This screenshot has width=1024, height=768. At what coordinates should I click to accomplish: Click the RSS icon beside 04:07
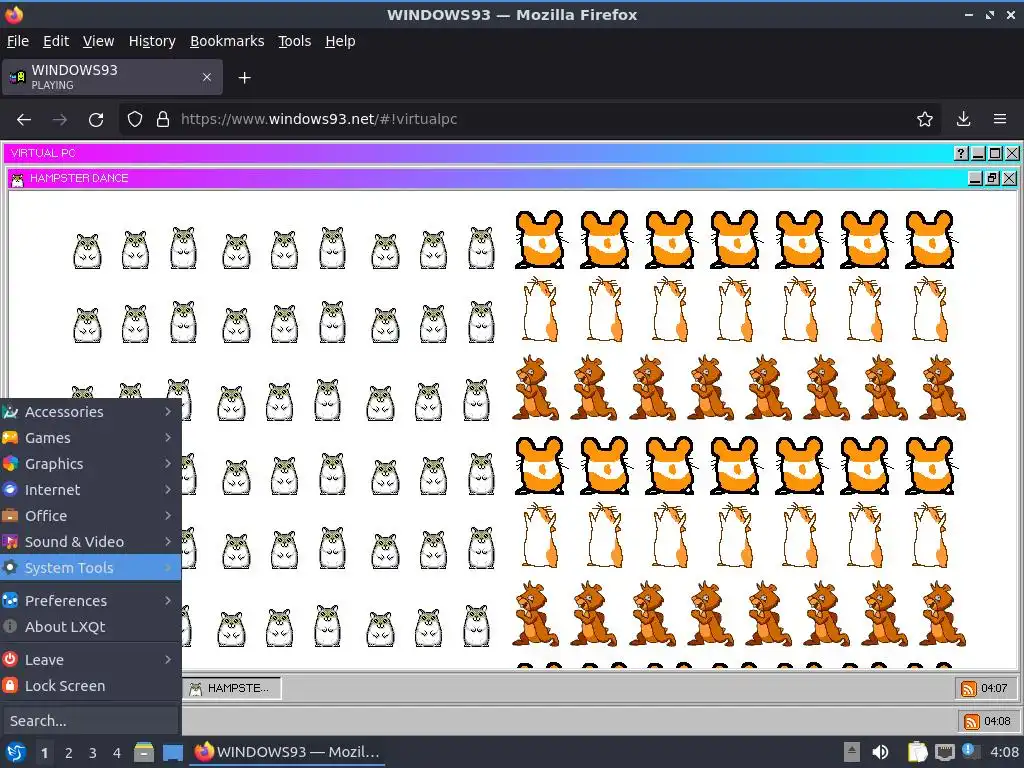click(968, 688)
